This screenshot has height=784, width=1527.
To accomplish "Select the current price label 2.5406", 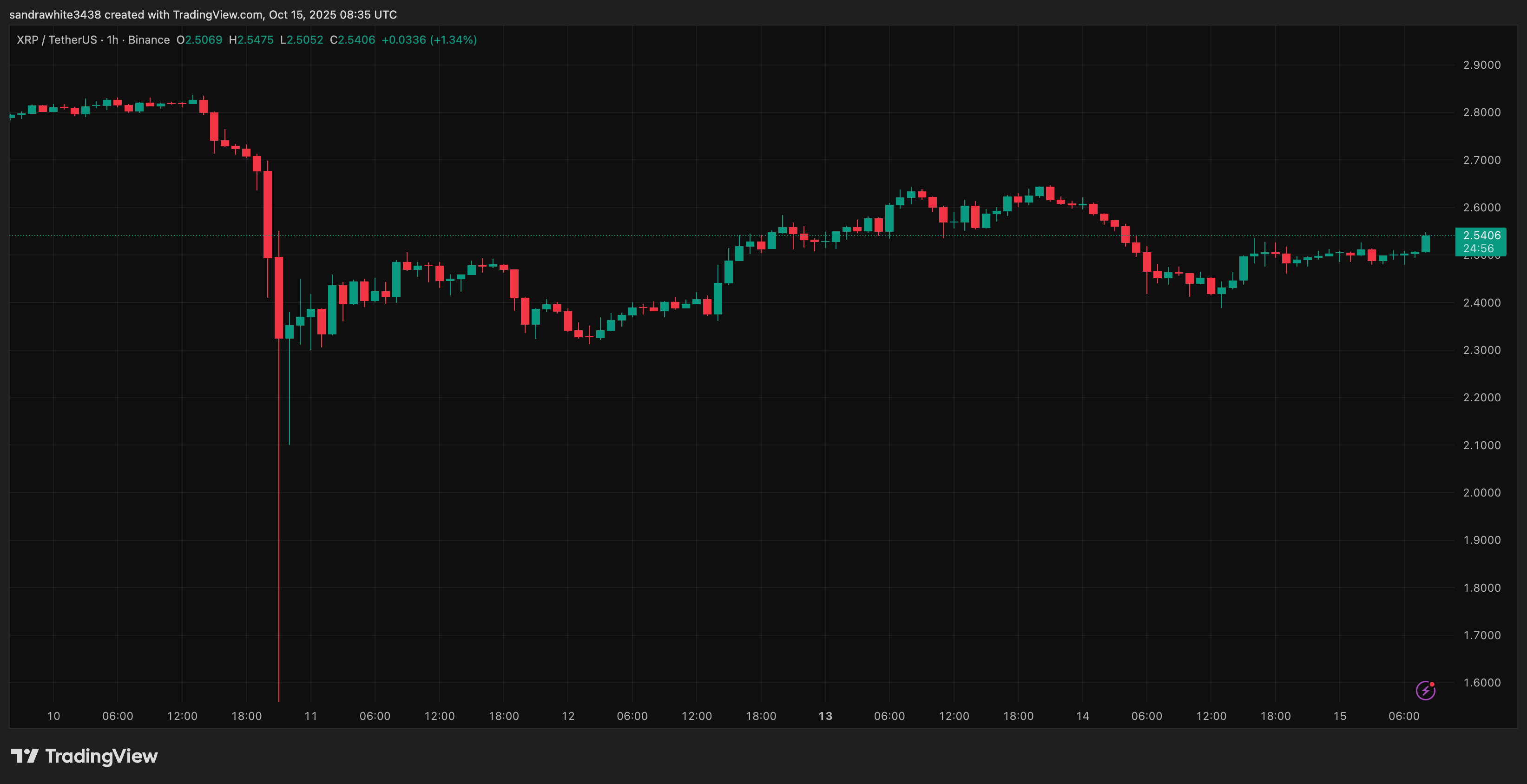I will [x=1481, y=235].
